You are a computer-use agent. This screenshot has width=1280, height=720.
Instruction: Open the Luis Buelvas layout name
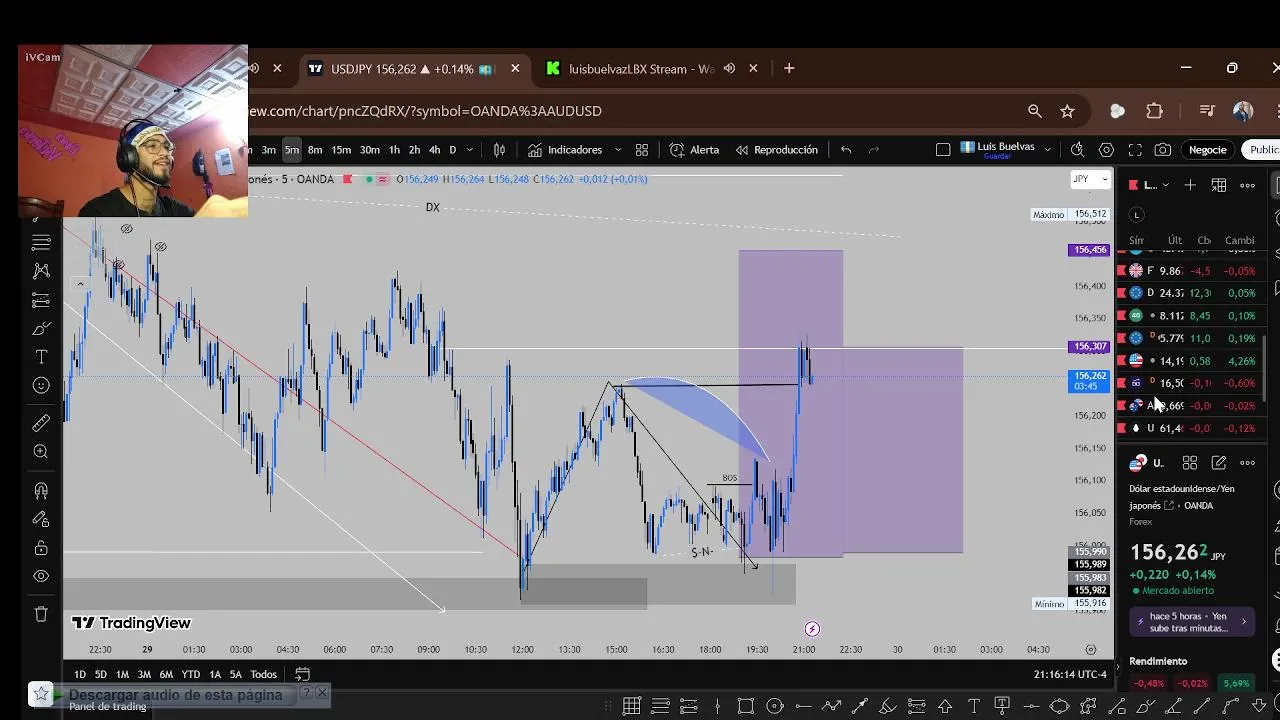click(x=998, y=149)
